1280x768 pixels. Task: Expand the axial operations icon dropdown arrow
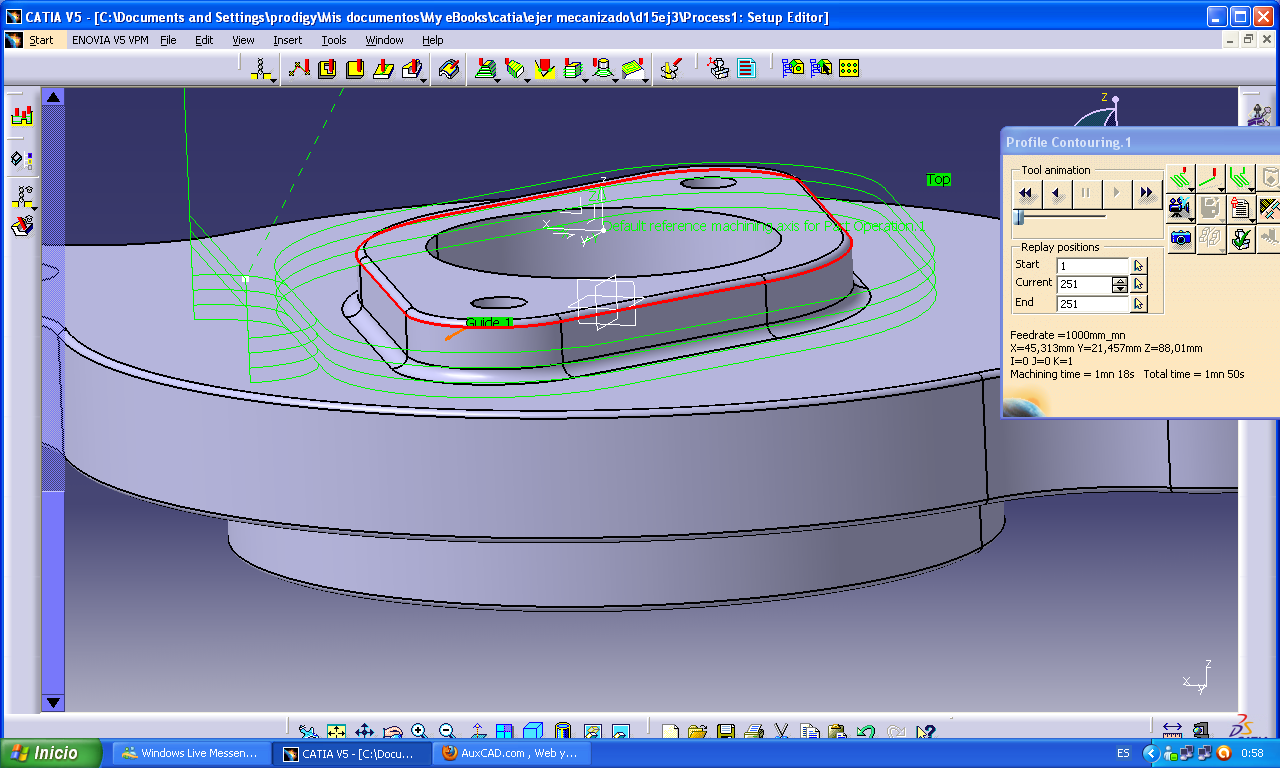273,81
